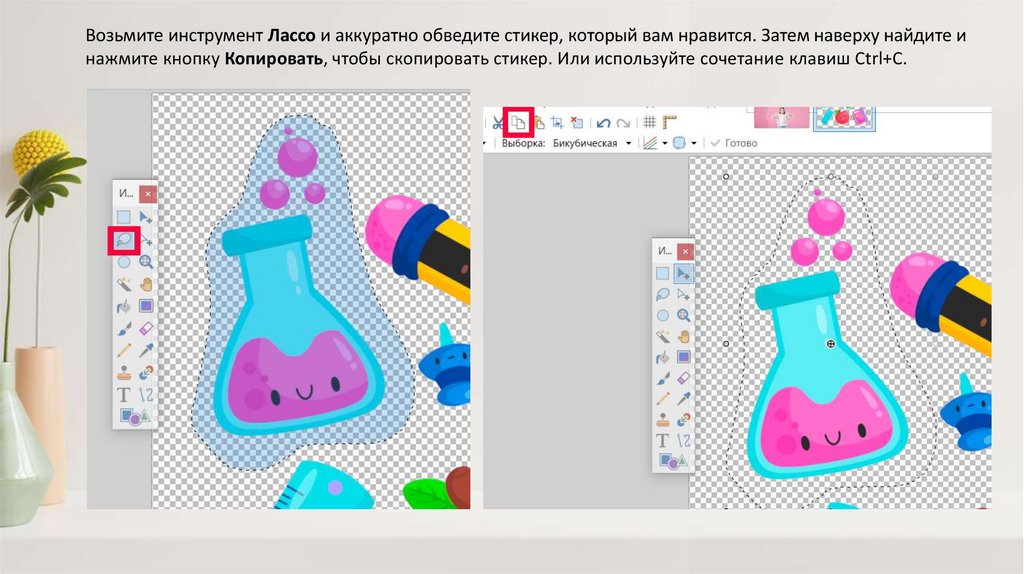Viewport: 1024px width, 574px height.
Task: Switch to the stickers image thumbnail tab
Action: click(844, 117)
